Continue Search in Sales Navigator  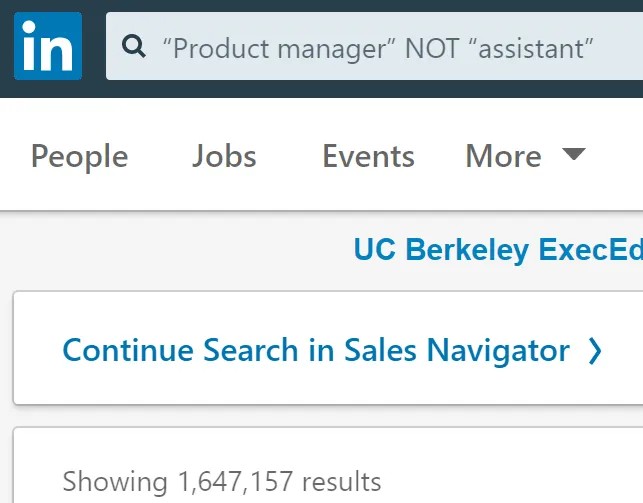tap(316, 351)
